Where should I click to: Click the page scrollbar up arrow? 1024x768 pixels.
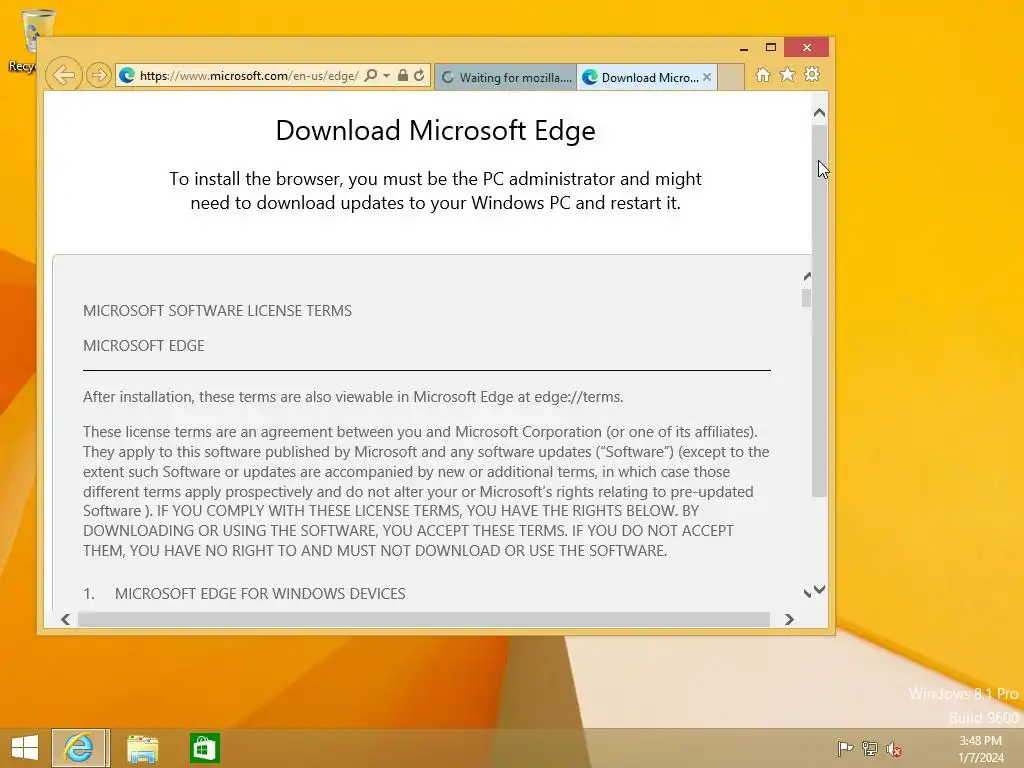coord(820,113)
